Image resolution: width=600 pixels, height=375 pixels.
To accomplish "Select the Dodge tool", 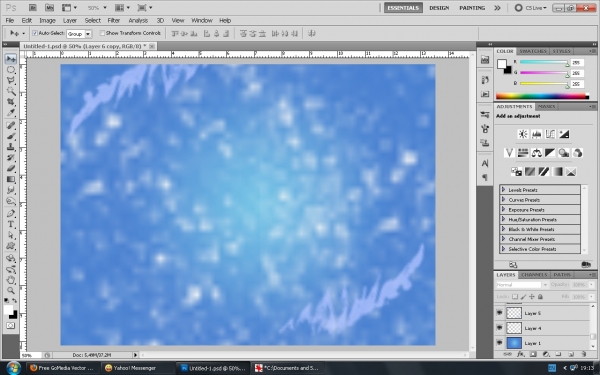I will pyautogui.click(x=11, y=201).
